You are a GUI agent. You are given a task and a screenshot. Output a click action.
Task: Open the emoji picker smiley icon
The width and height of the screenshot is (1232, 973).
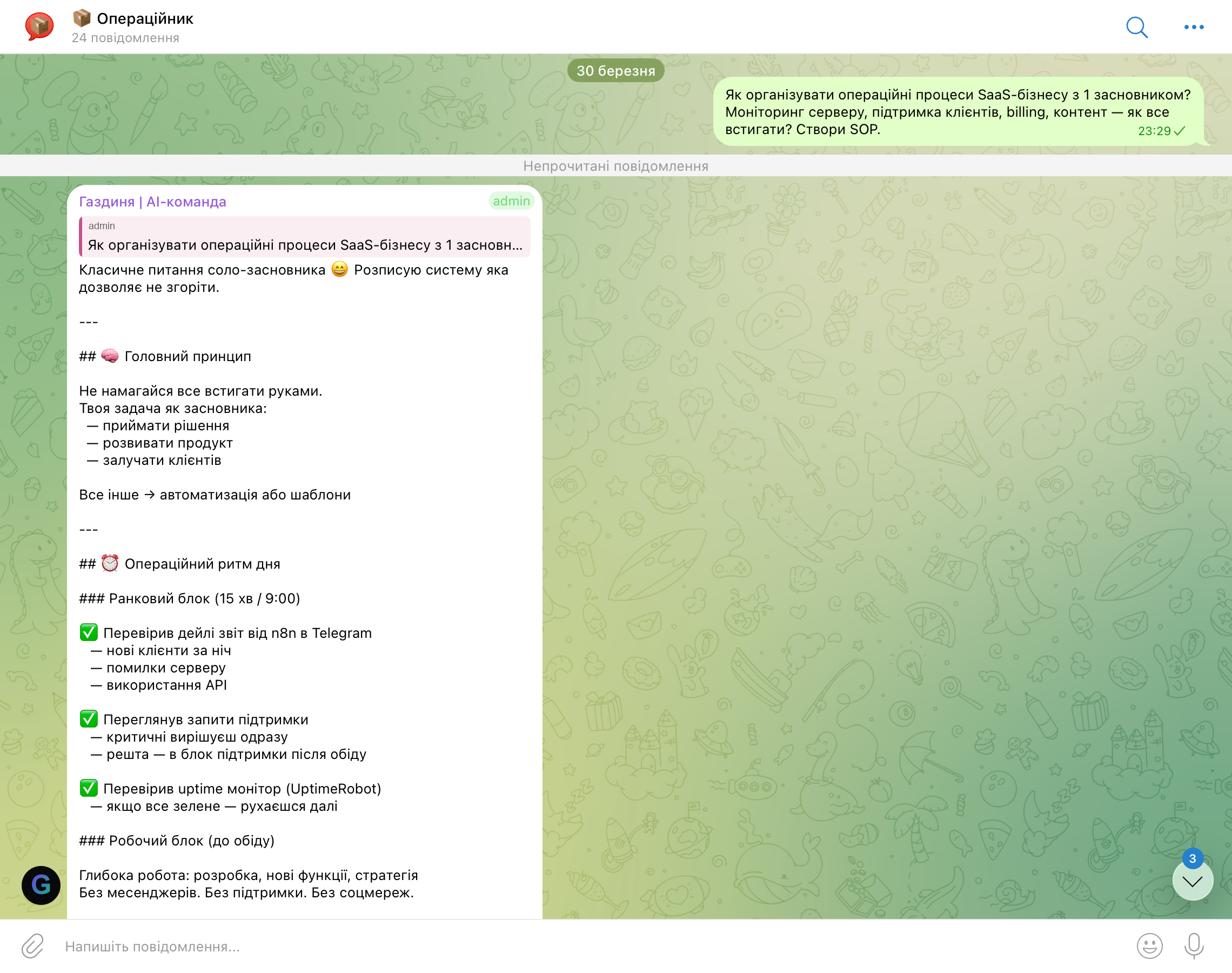coord(1149,945)
